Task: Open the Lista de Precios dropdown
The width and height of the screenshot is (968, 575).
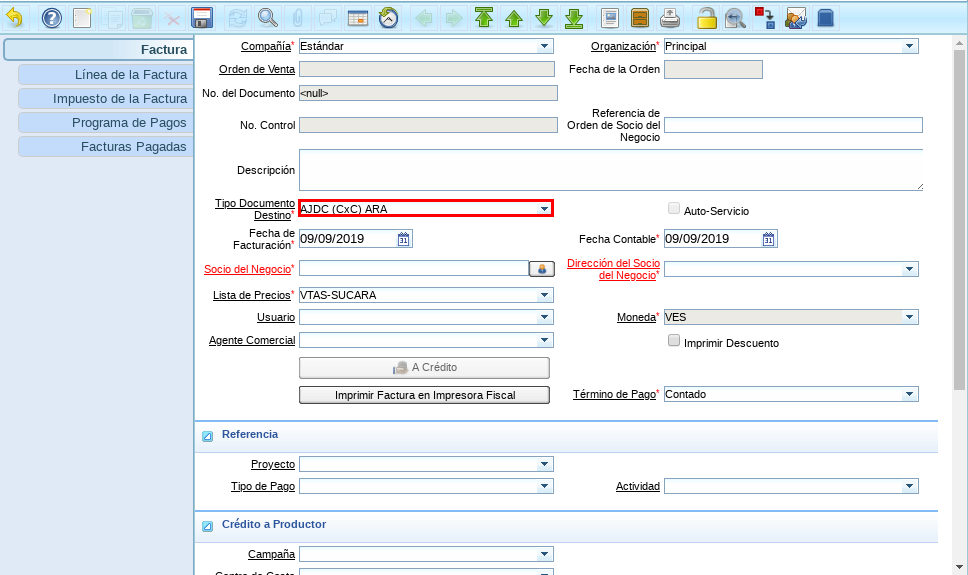Action: pos(544,295)
